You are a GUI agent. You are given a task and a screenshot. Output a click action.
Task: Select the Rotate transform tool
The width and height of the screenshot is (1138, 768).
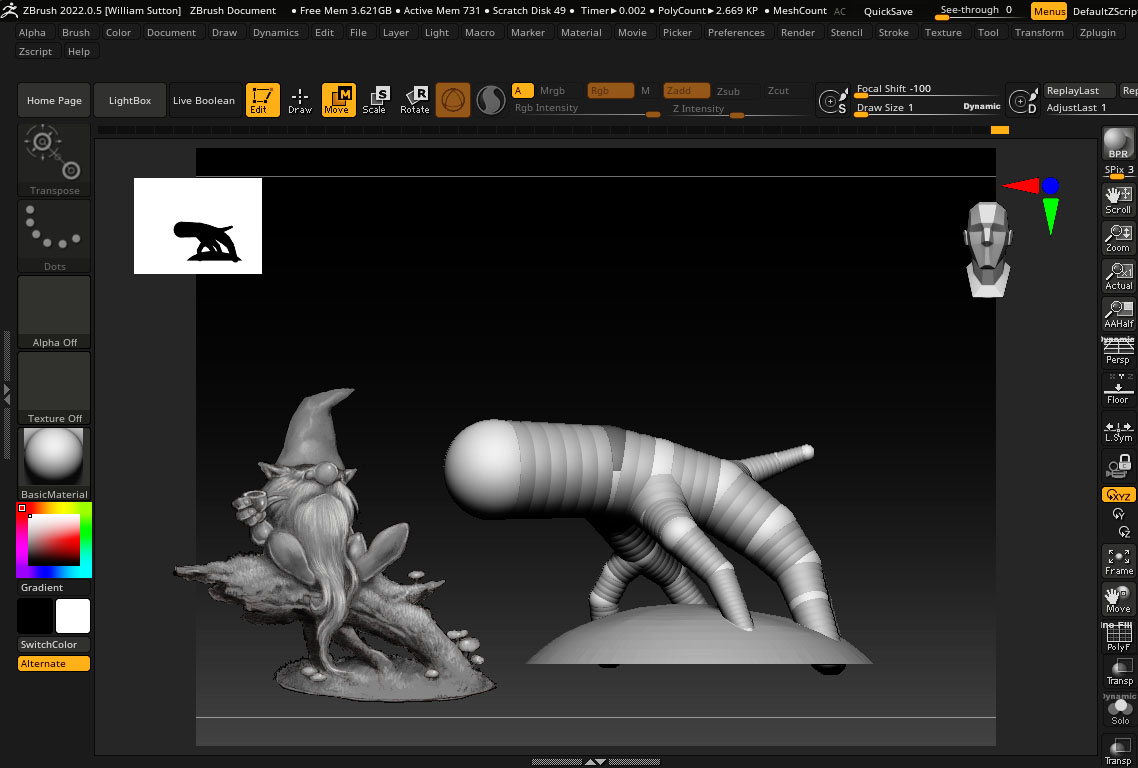coord(414,100)
